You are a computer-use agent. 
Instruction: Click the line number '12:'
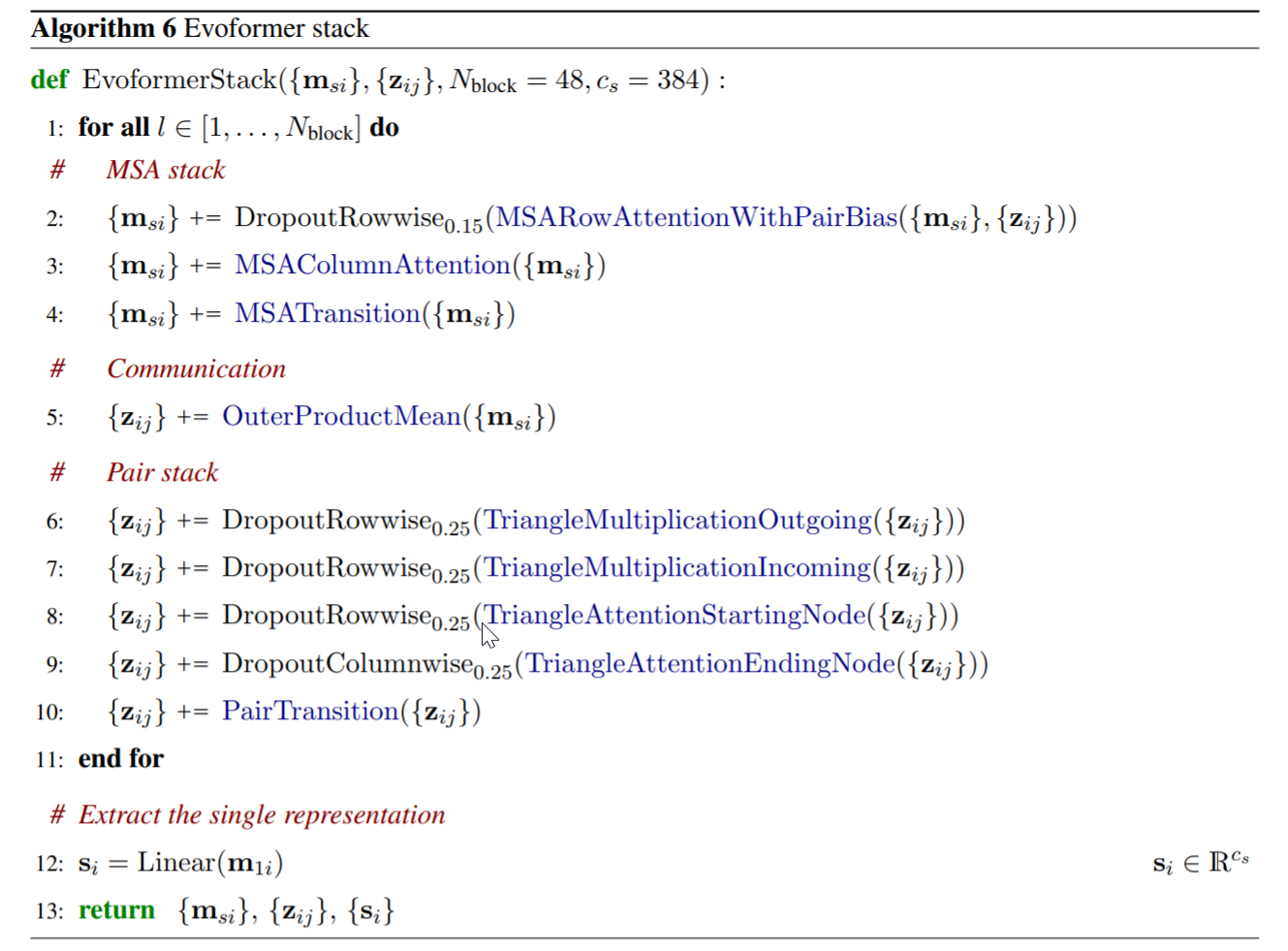[x=49, y=864]
